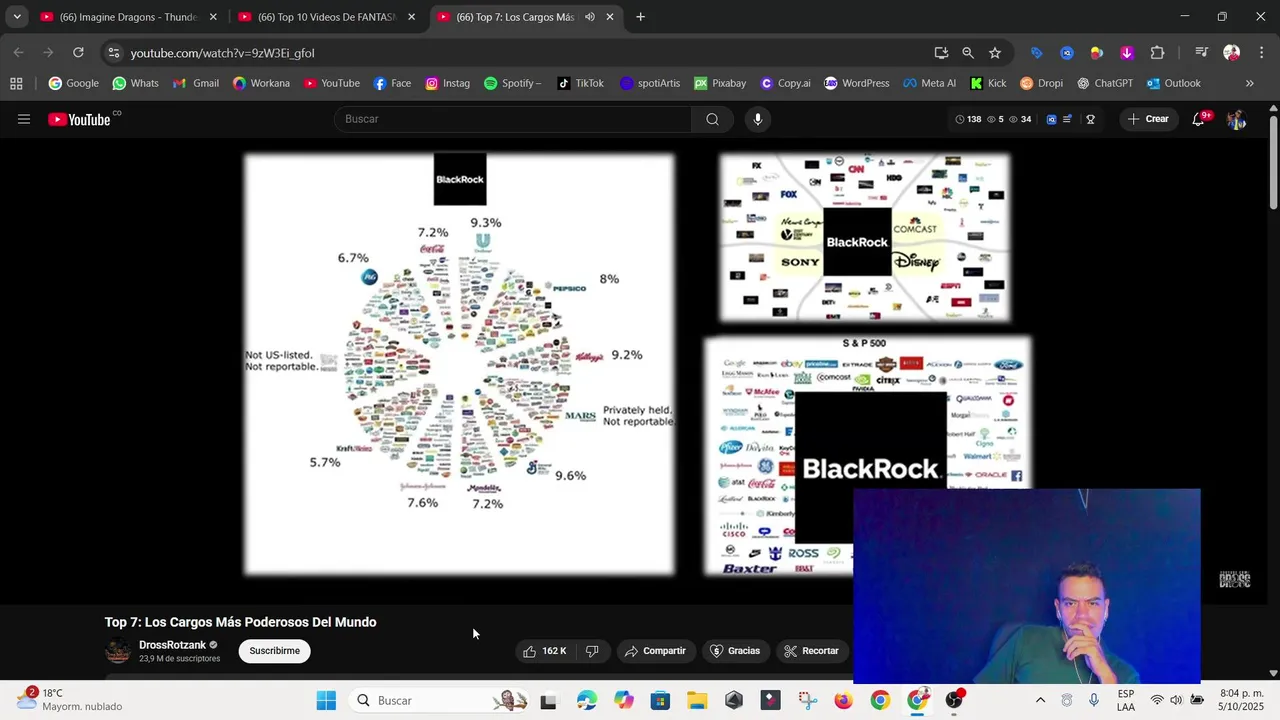Open the media controls icon in Chrome

click(x=1202, y=53)
